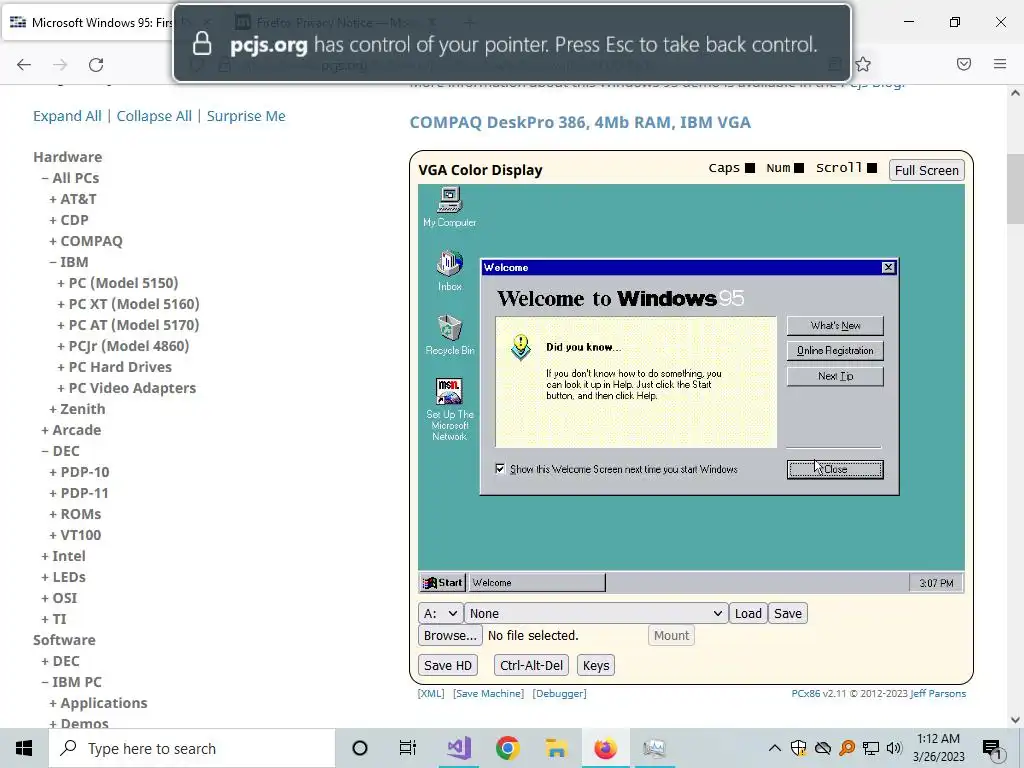Launch Chrome from taskbar
The image size is (1024, 768).
507,748
